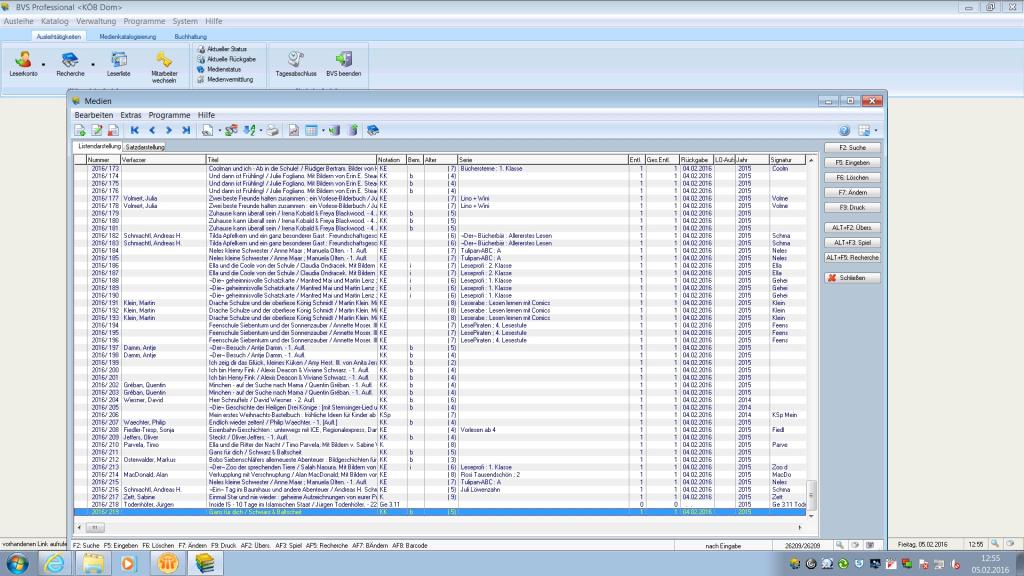
Task: Click the vertical scrollbar thumb in list
Action: tap(811, 494)
